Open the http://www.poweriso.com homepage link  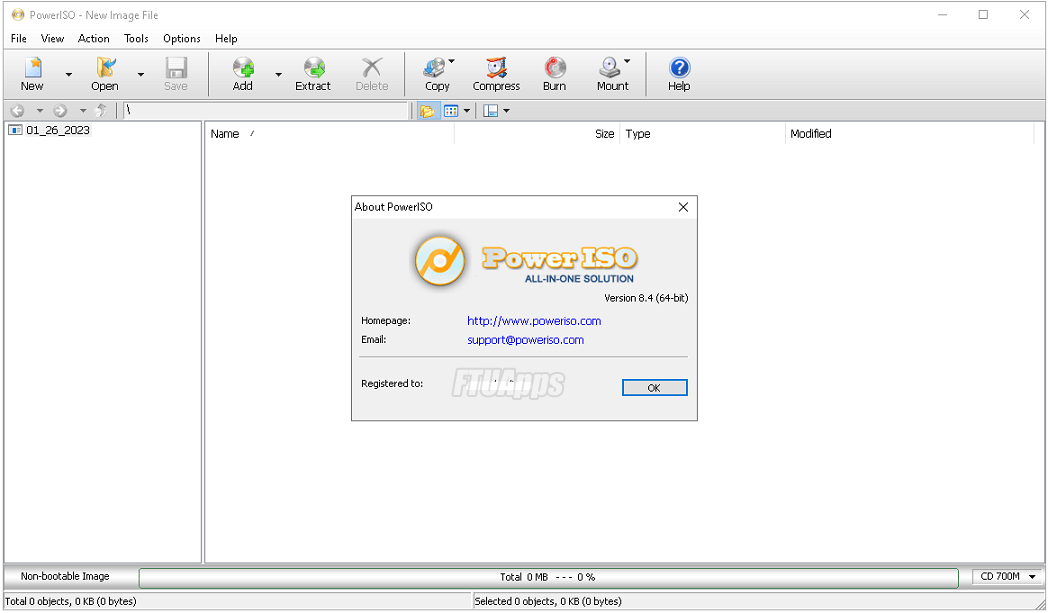pos(534,321)
